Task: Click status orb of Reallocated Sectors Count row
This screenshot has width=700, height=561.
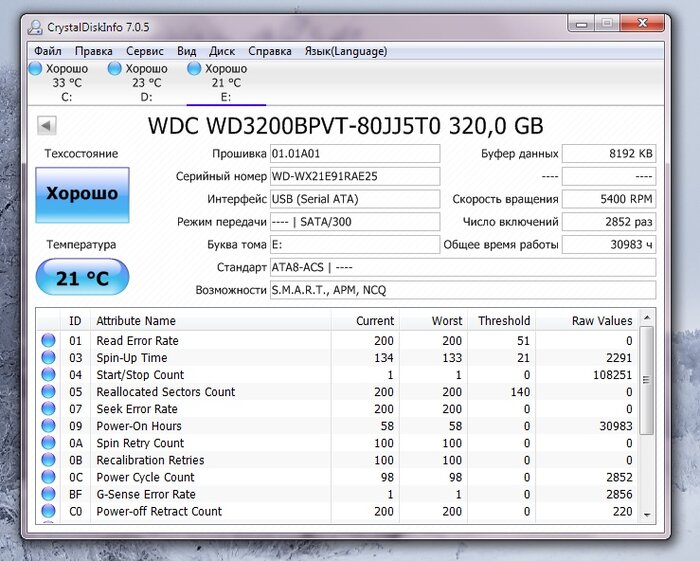Action: (x=48, y=391)
